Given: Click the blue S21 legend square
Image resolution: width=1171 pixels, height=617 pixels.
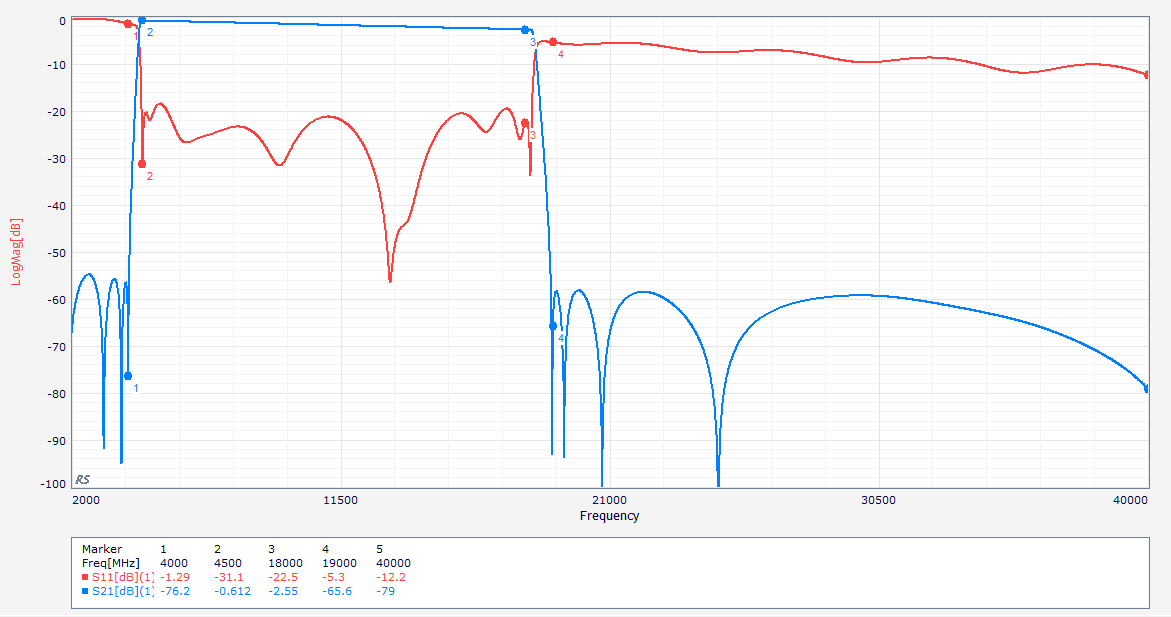Looking at the screenshot, I should point(85,592).
